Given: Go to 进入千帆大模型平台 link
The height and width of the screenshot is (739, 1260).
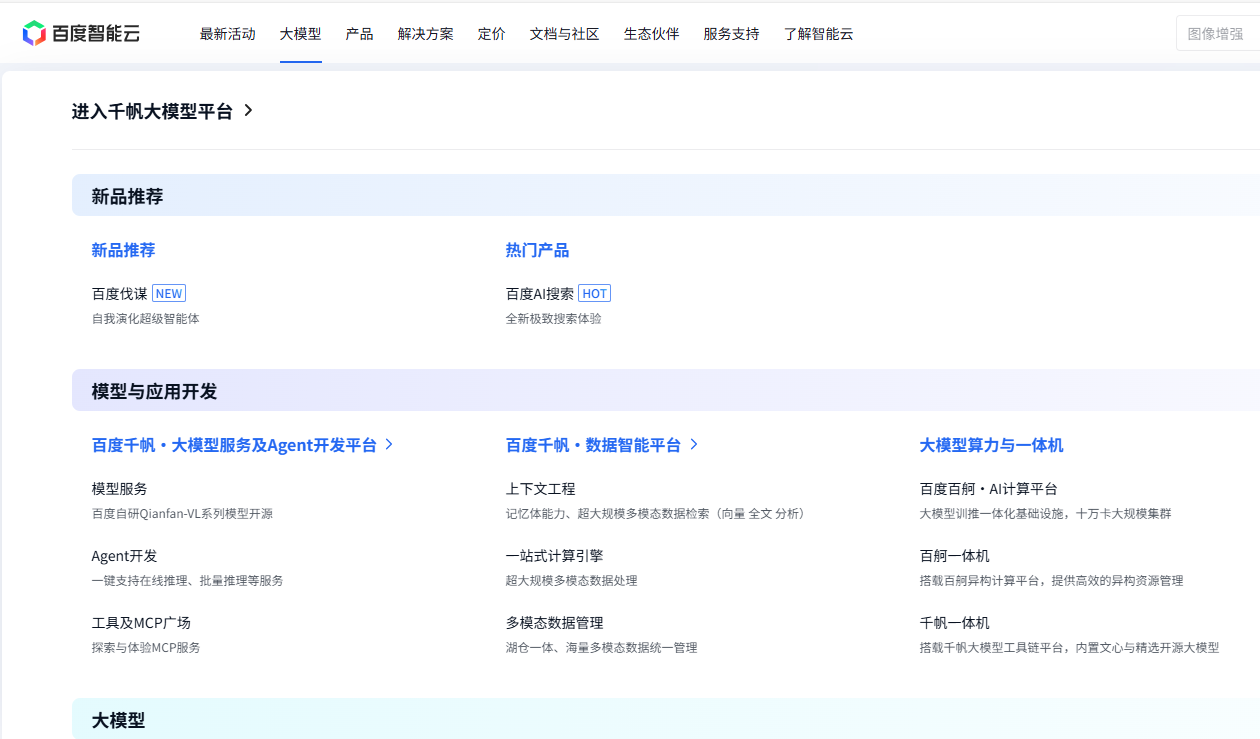Looking at the screenshot, I should click(152, 111).
